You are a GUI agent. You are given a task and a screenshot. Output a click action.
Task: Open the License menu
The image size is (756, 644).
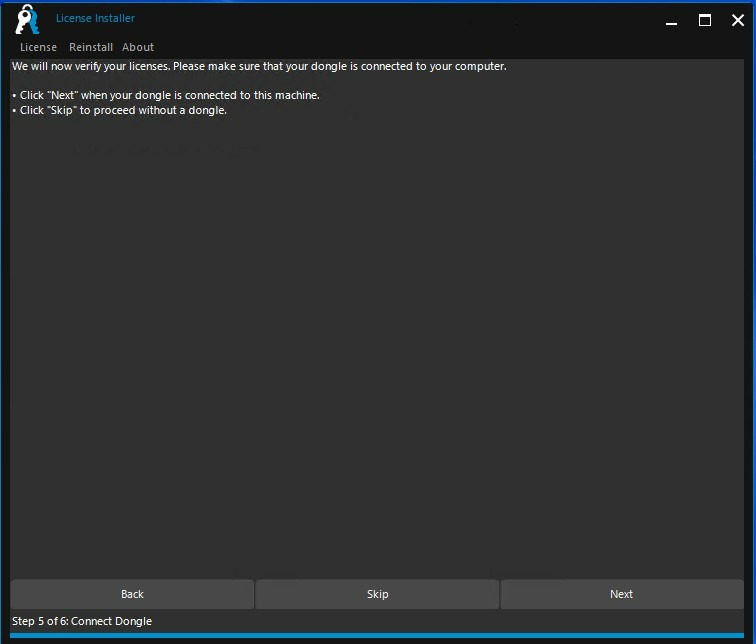38,47
